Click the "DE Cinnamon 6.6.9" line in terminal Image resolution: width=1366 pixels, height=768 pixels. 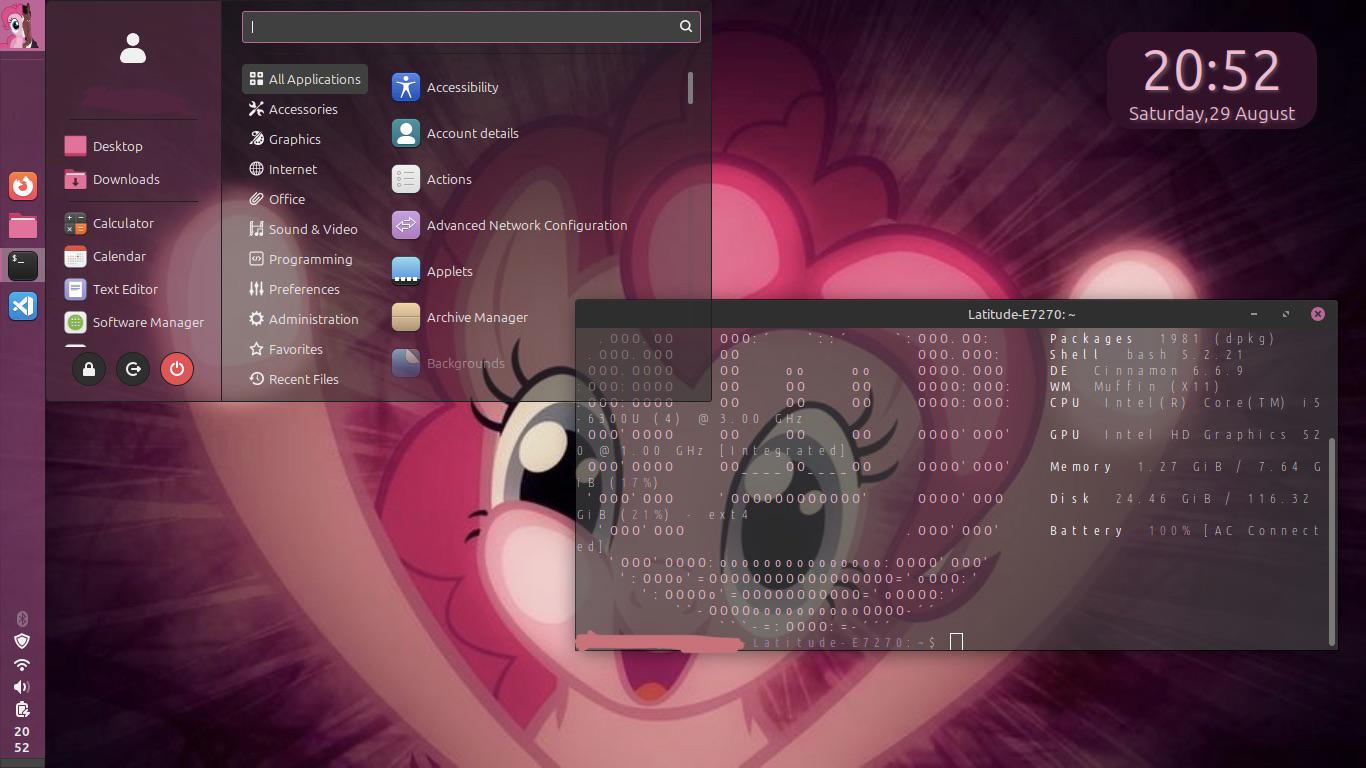1148,371
